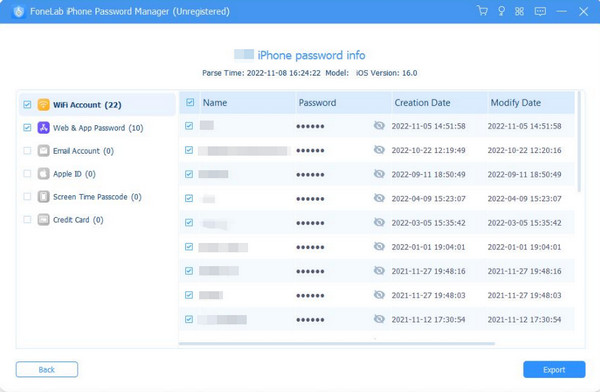Click modify date 2021-11-12 17:30:54 cell
600x392 pixels.
pyautogui.click(x=524, y=319)
